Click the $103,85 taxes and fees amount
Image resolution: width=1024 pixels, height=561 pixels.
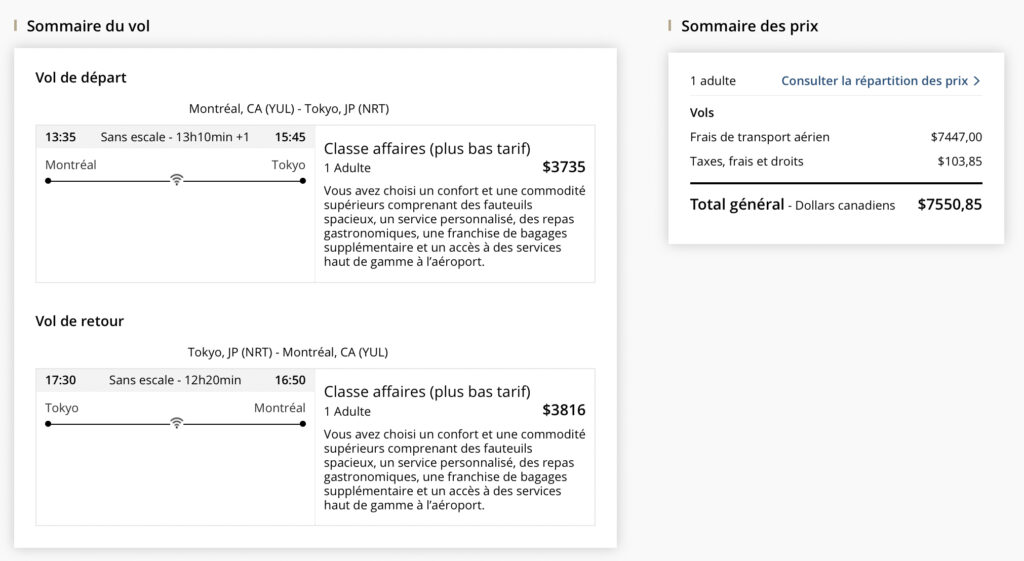click(959, 161)
